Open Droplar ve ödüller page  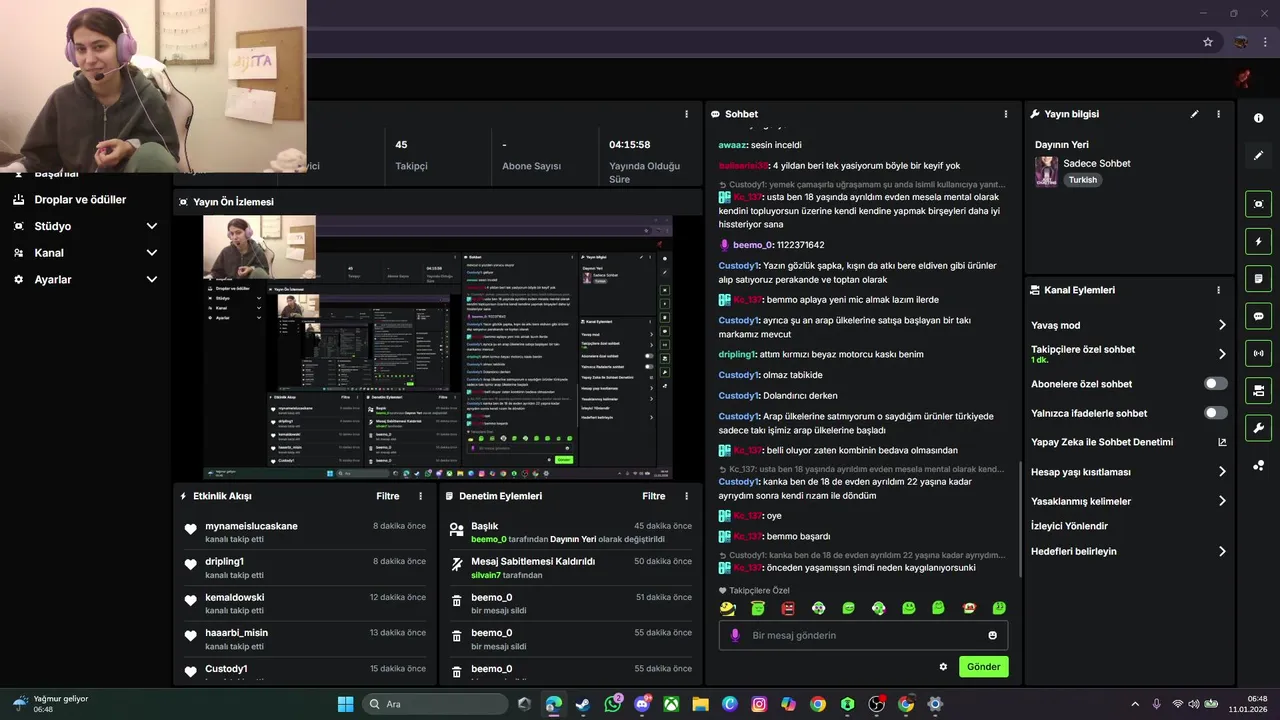[x=80, y=199]
